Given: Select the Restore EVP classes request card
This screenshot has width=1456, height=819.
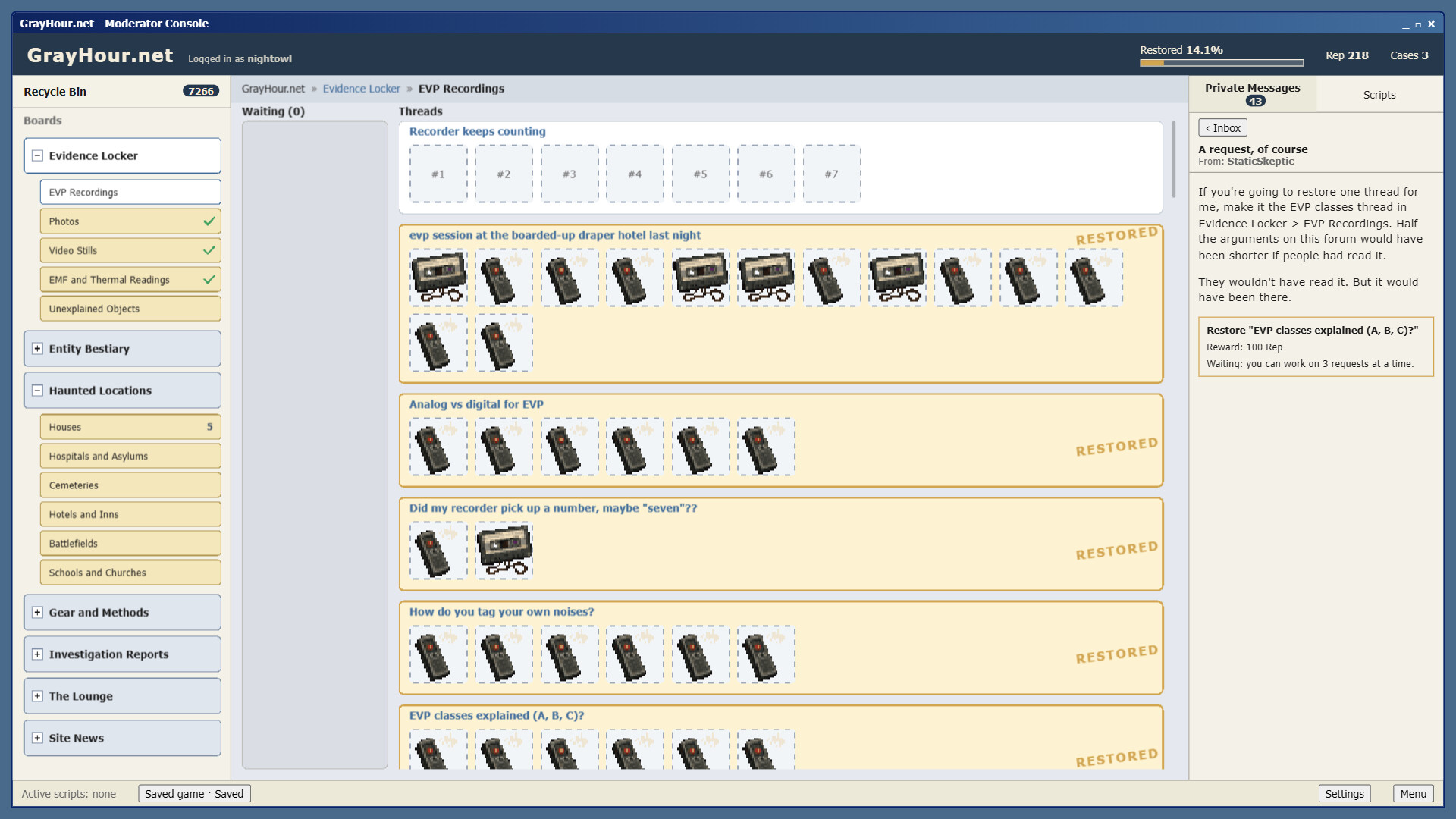Looking at the screenshot, I should click(x=1316, y=347).
